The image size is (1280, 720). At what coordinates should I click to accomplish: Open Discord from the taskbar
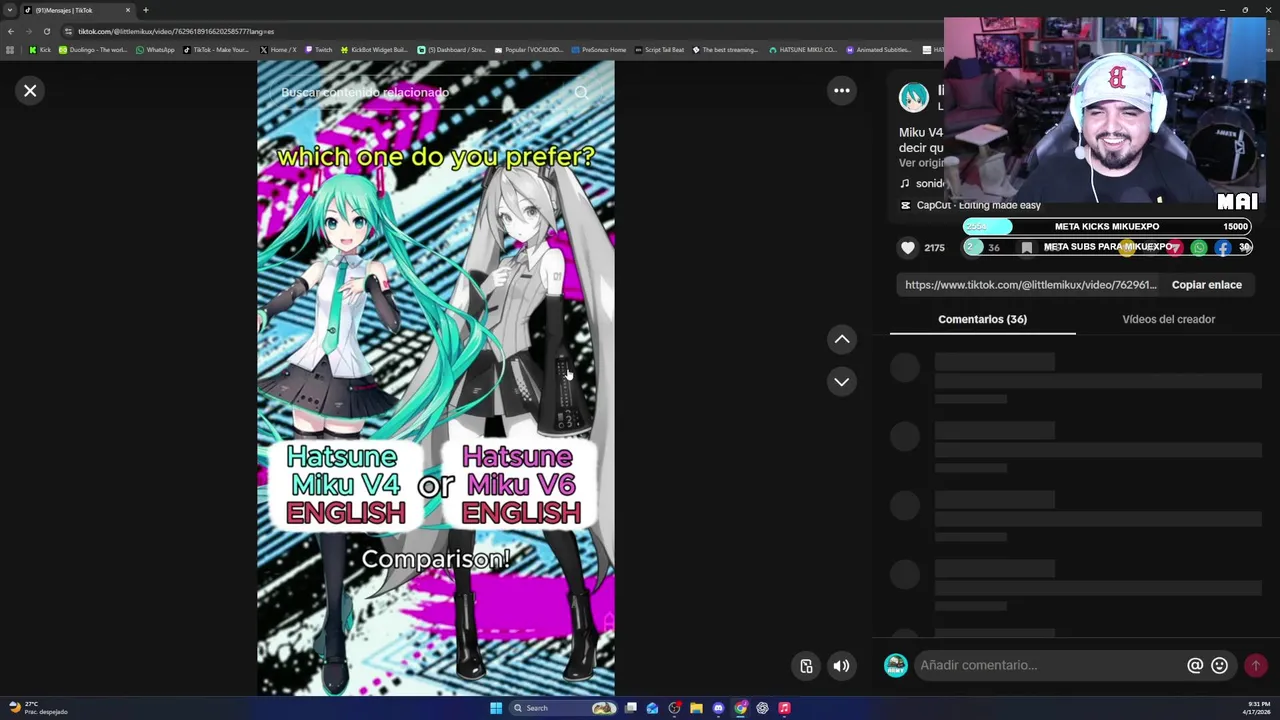point(718,708)
